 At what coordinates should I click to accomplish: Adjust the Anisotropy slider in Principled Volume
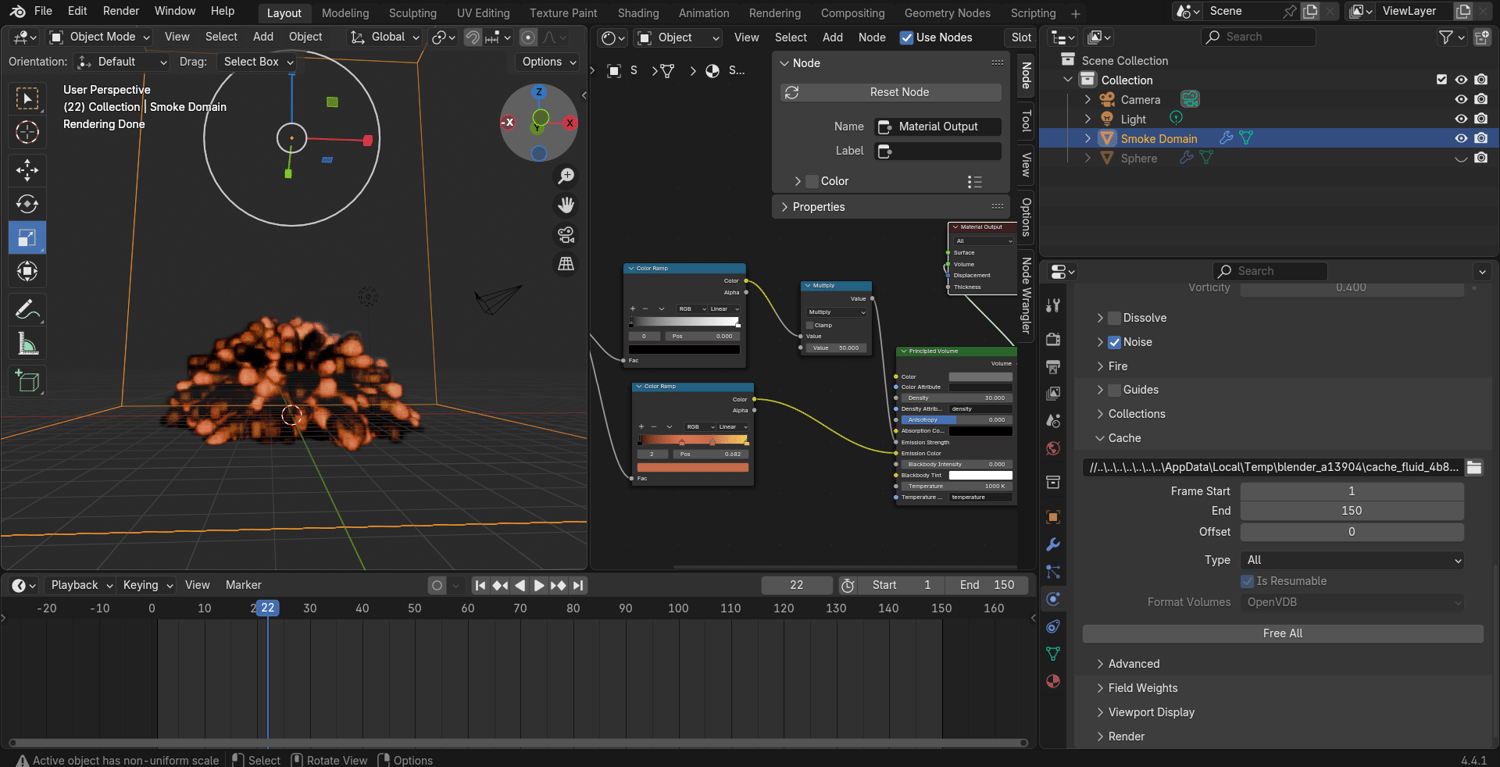pyautogui.click(x=955, y=420)
